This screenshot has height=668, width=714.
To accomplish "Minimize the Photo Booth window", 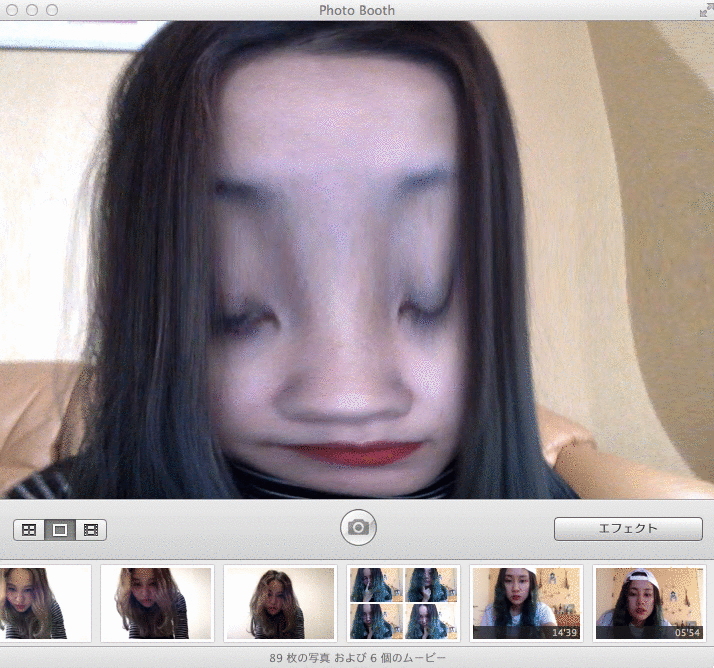I will [x=32, y=10].
